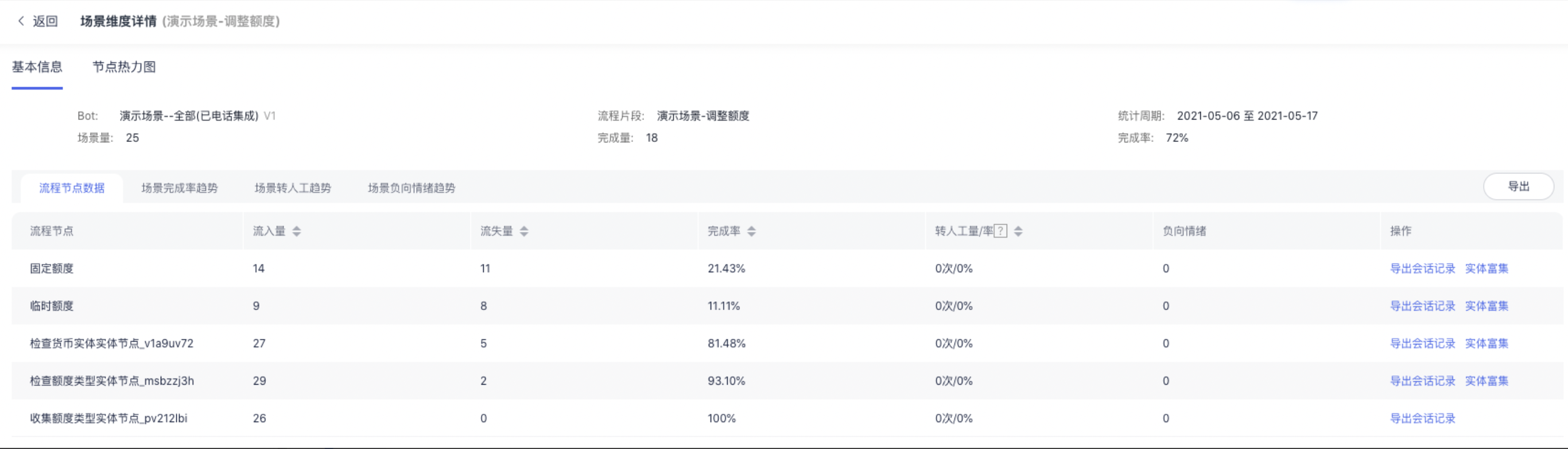The height and width of the screenshot is (449, 1568).
Task: Click the 操作 column header
Action: 1400,231
